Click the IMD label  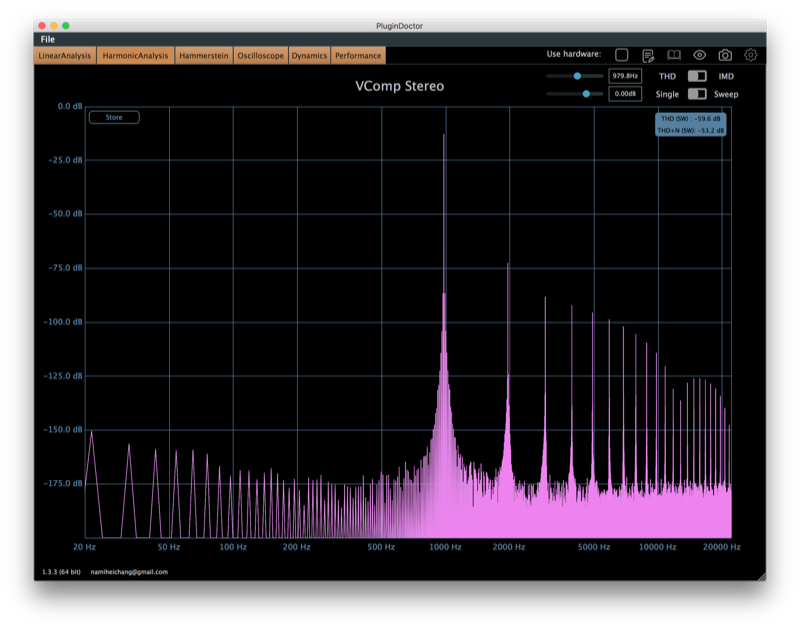(726, 77)
